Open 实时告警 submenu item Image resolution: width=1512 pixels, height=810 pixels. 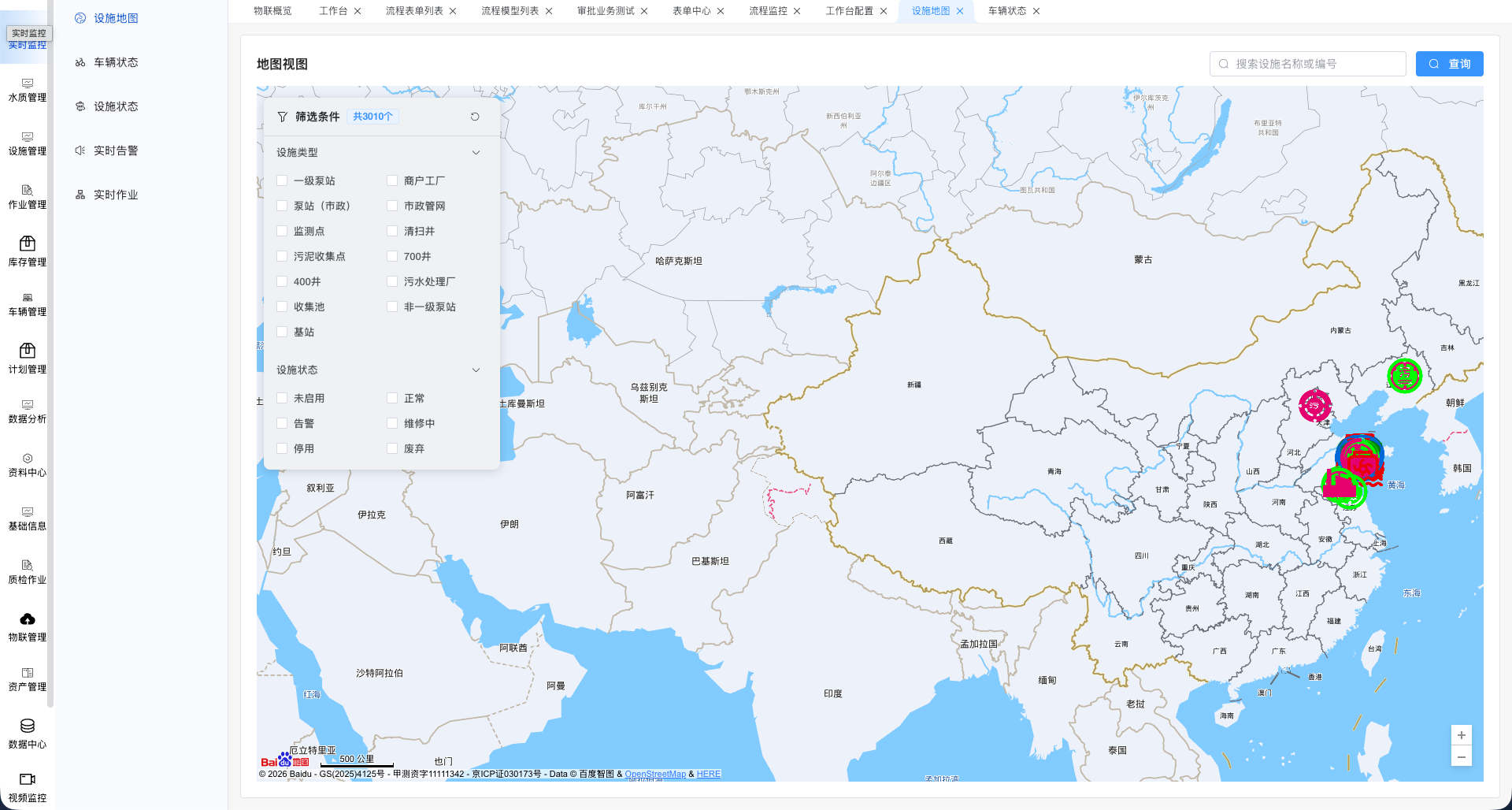[x=116, y=150]
